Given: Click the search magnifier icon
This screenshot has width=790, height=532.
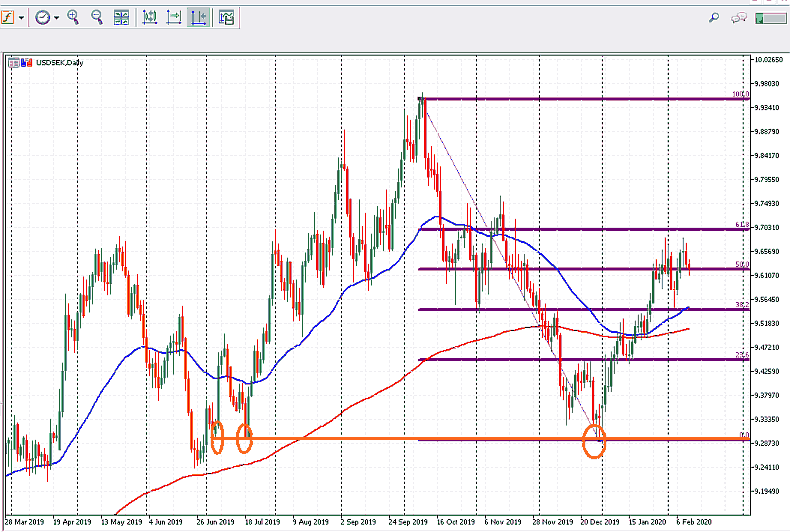Looking at the screenshot, I should [714, 17].
